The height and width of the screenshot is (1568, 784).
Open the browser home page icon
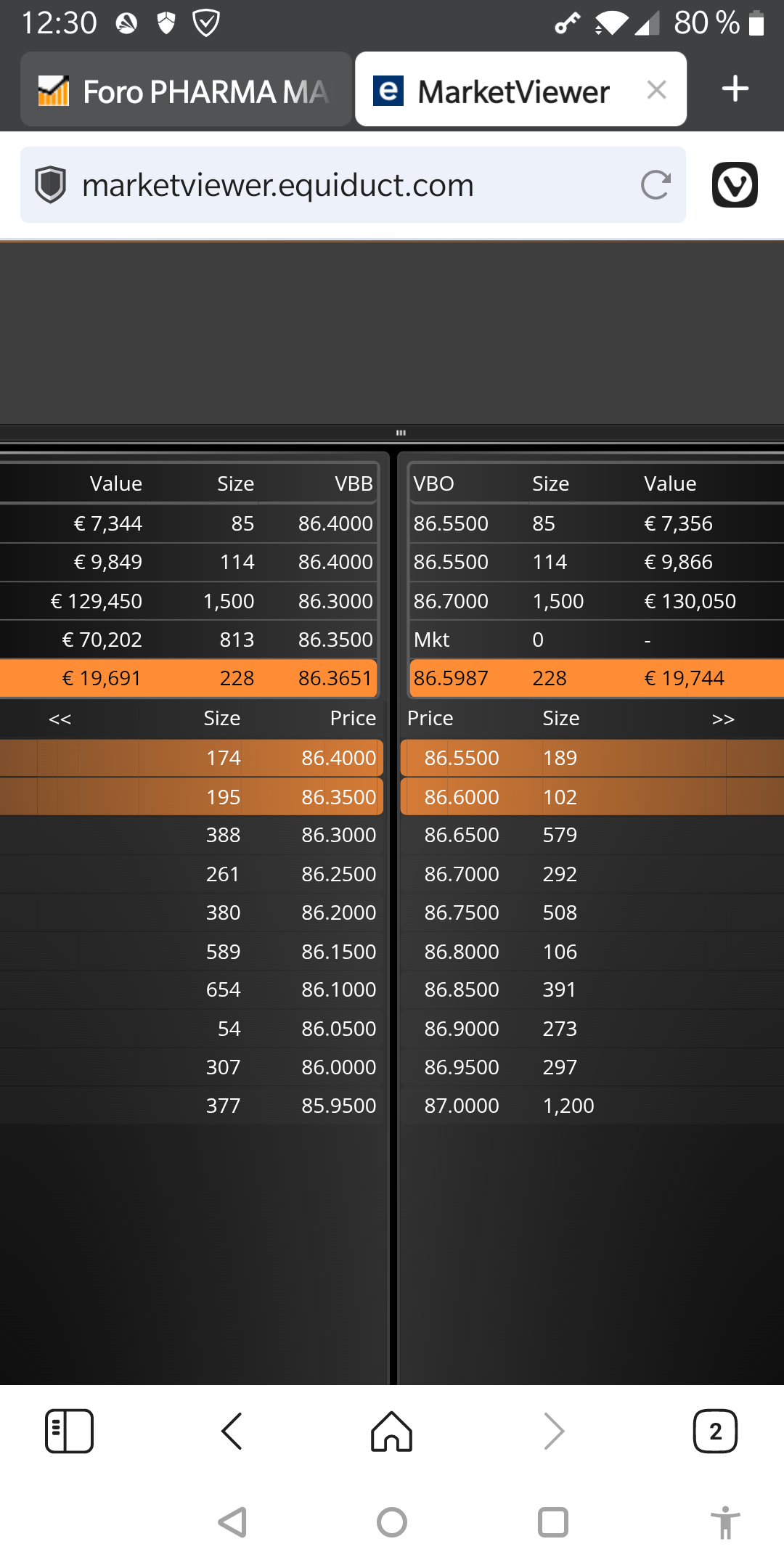pos(392,1432)
